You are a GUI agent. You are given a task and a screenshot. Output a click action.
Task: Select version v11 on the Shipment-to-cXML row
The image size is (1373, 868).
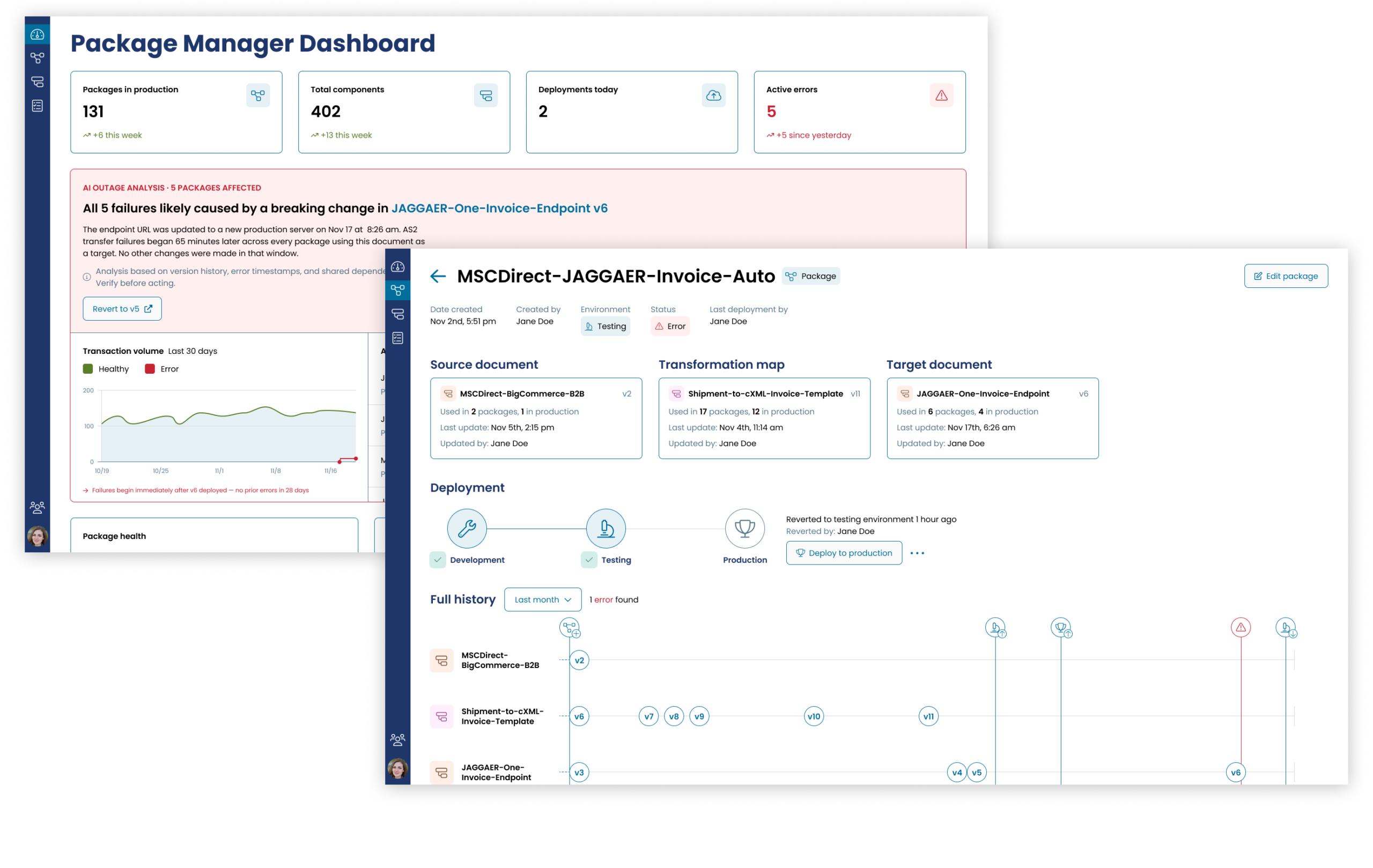point(929,716)
